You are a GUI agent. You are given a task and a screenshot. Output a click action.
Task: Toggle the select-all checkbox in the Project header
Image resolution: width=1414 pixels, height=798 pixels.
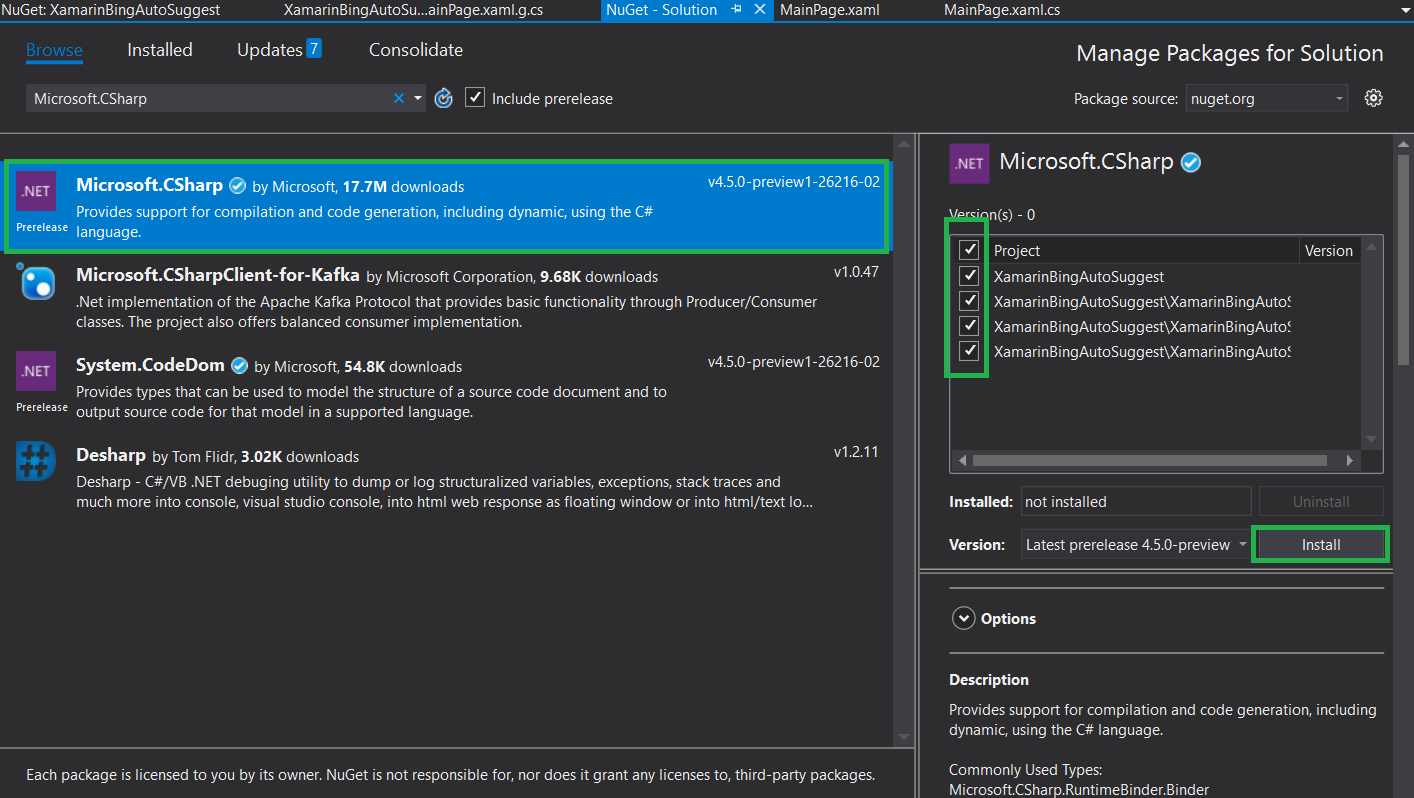(969, 249)
